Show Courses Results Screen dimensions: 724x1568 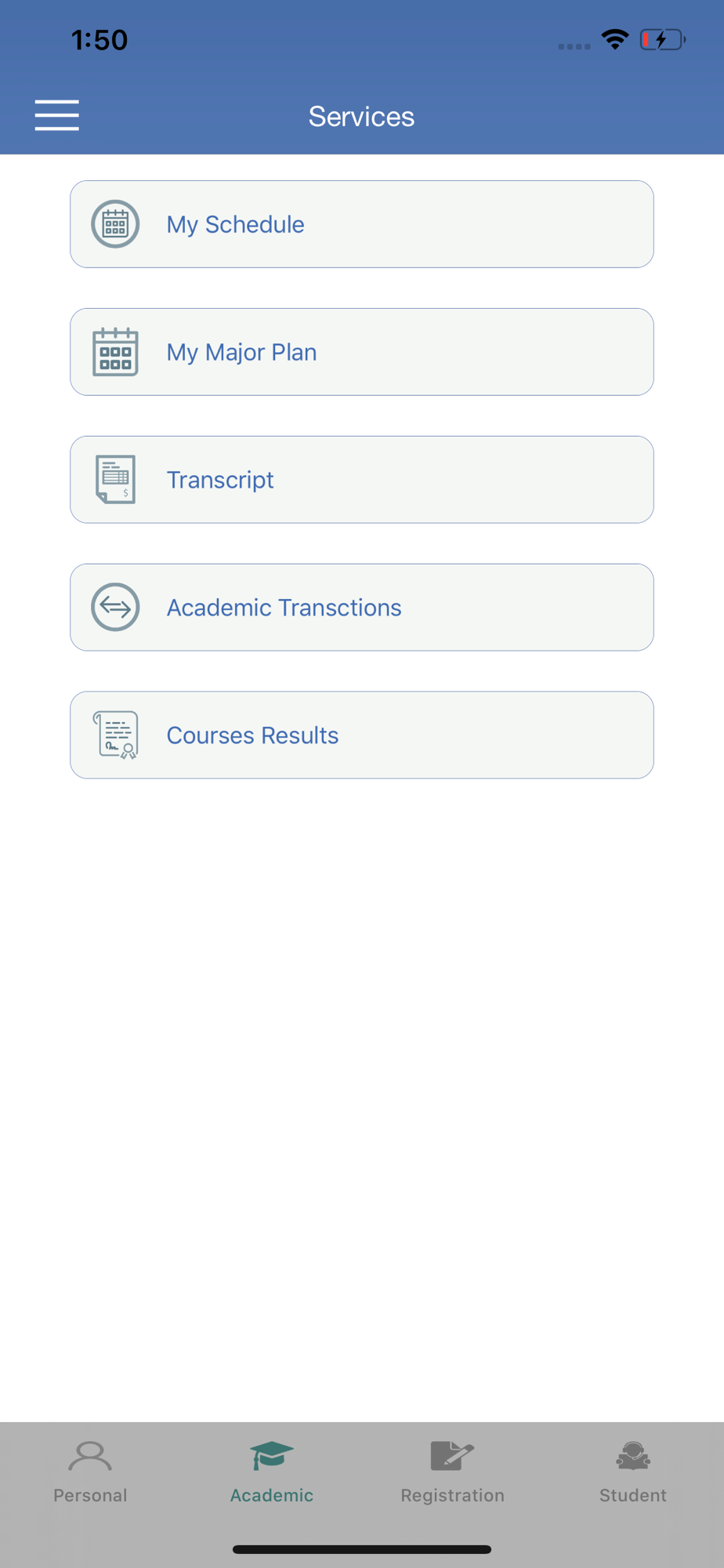[362, 735]
